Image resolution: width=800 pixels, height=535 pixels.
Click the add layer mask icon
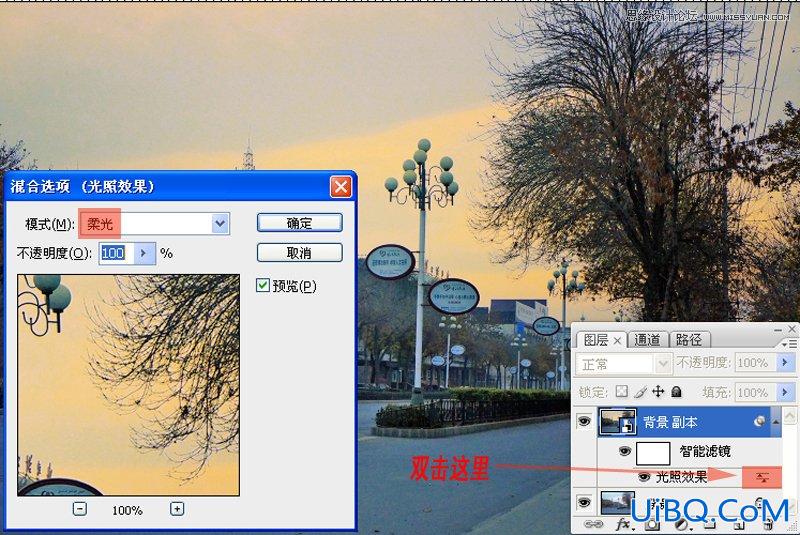click(652, 525)
